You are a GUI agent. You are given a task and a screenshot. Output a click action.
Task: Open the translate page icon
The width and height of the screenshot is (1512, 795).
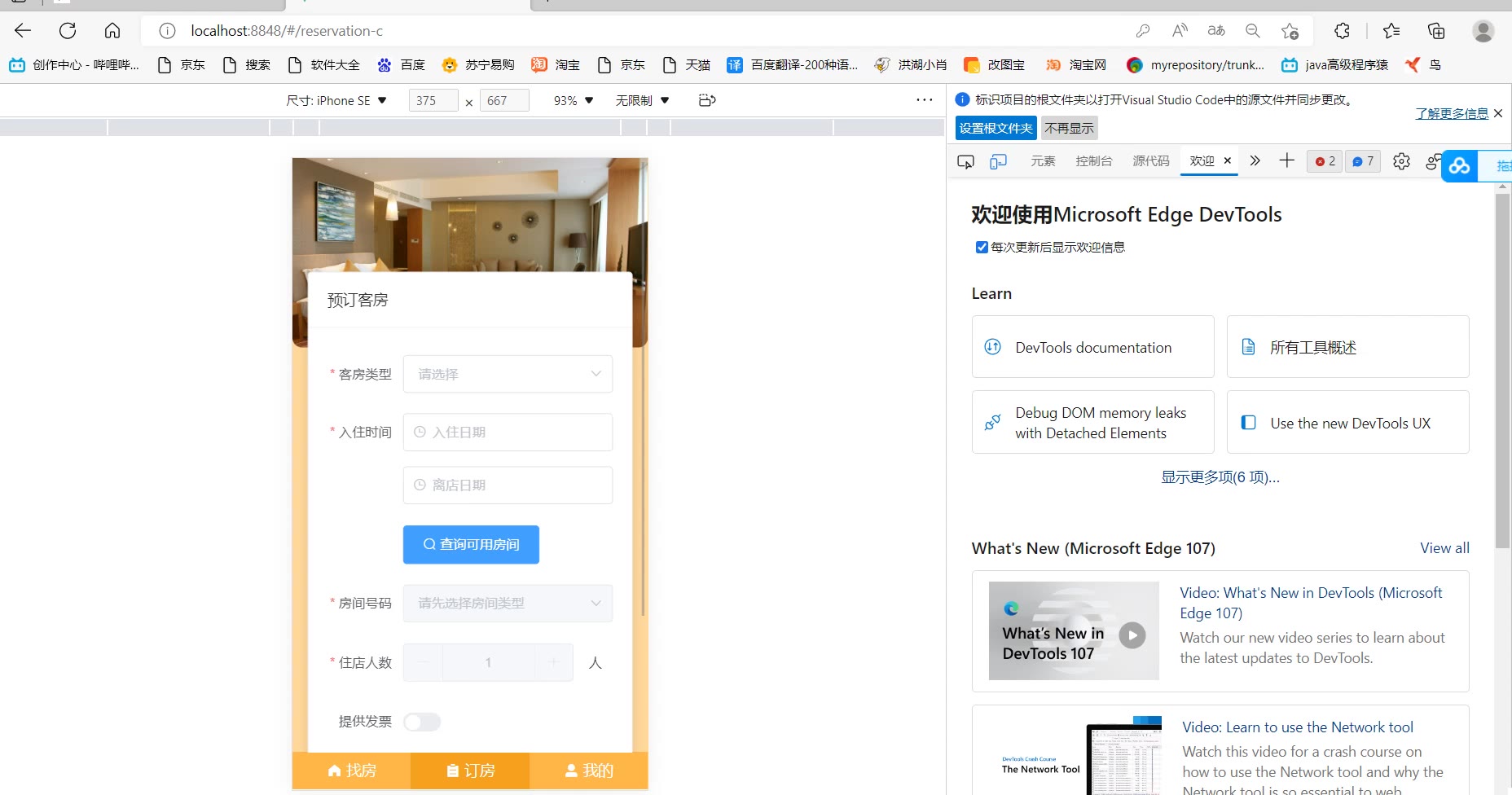pyautogui.click(x=1216, y=31)
